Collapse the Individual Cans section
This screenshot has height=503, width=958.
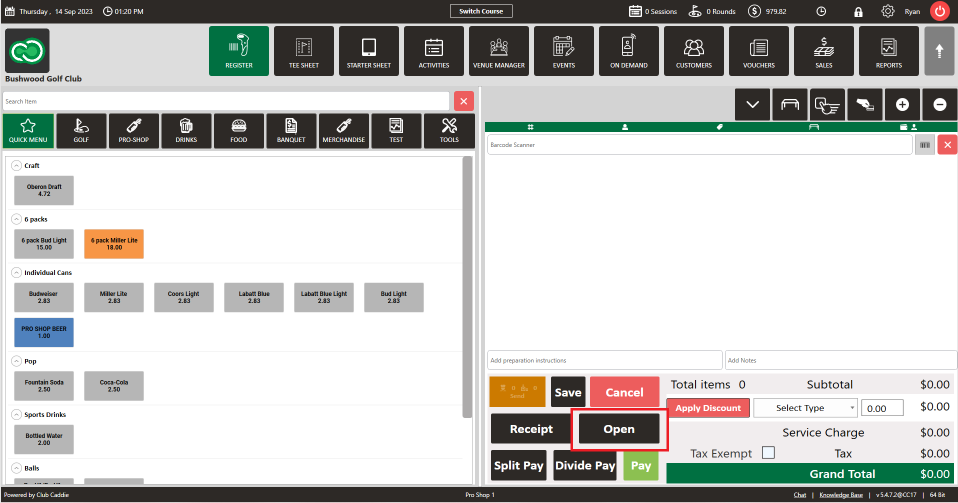16,272
